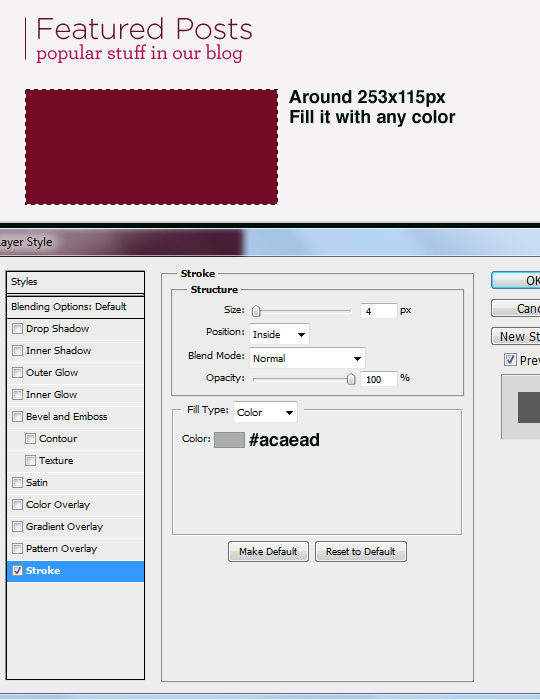Screen dimensions: 540x700
Task: Click the Reset to Default button
Action: [361, 552]
